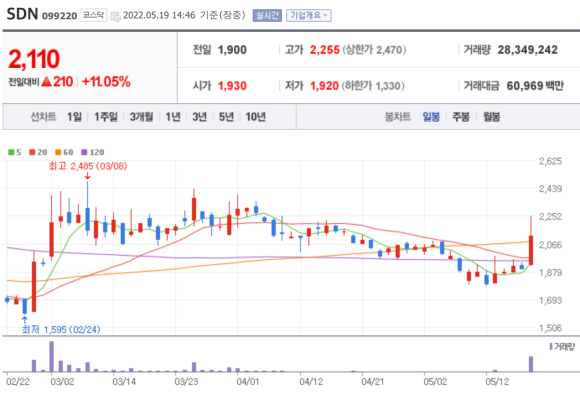Switch to 주봉 weekly candle chart
The width and height of the screenshot is (580, 395).
(461, 117)
